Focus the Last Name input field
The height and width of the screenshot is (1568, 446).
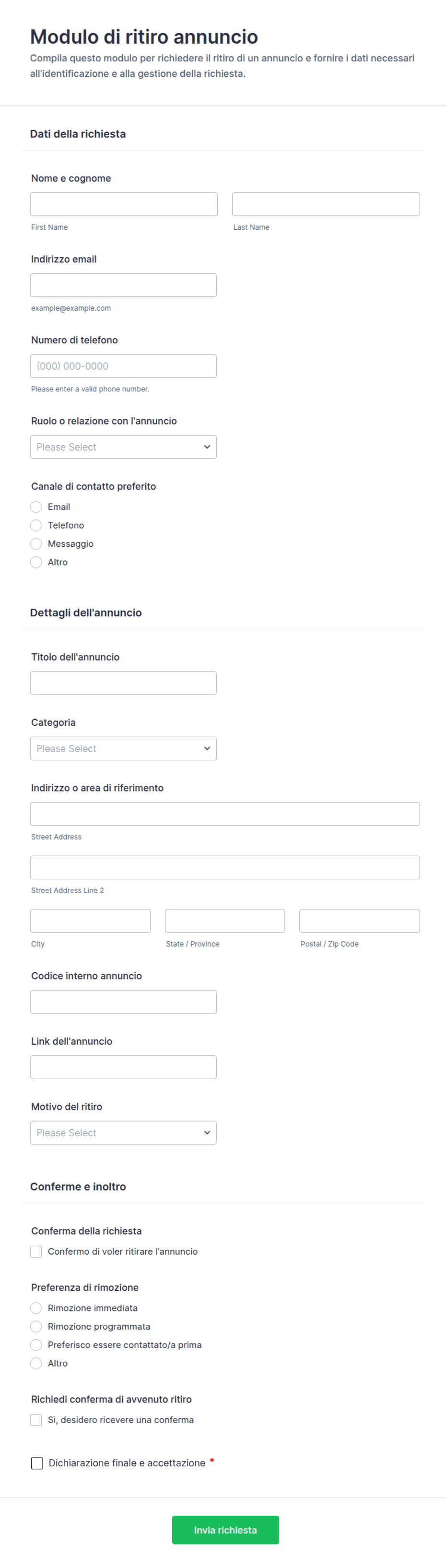coord(326,204)
